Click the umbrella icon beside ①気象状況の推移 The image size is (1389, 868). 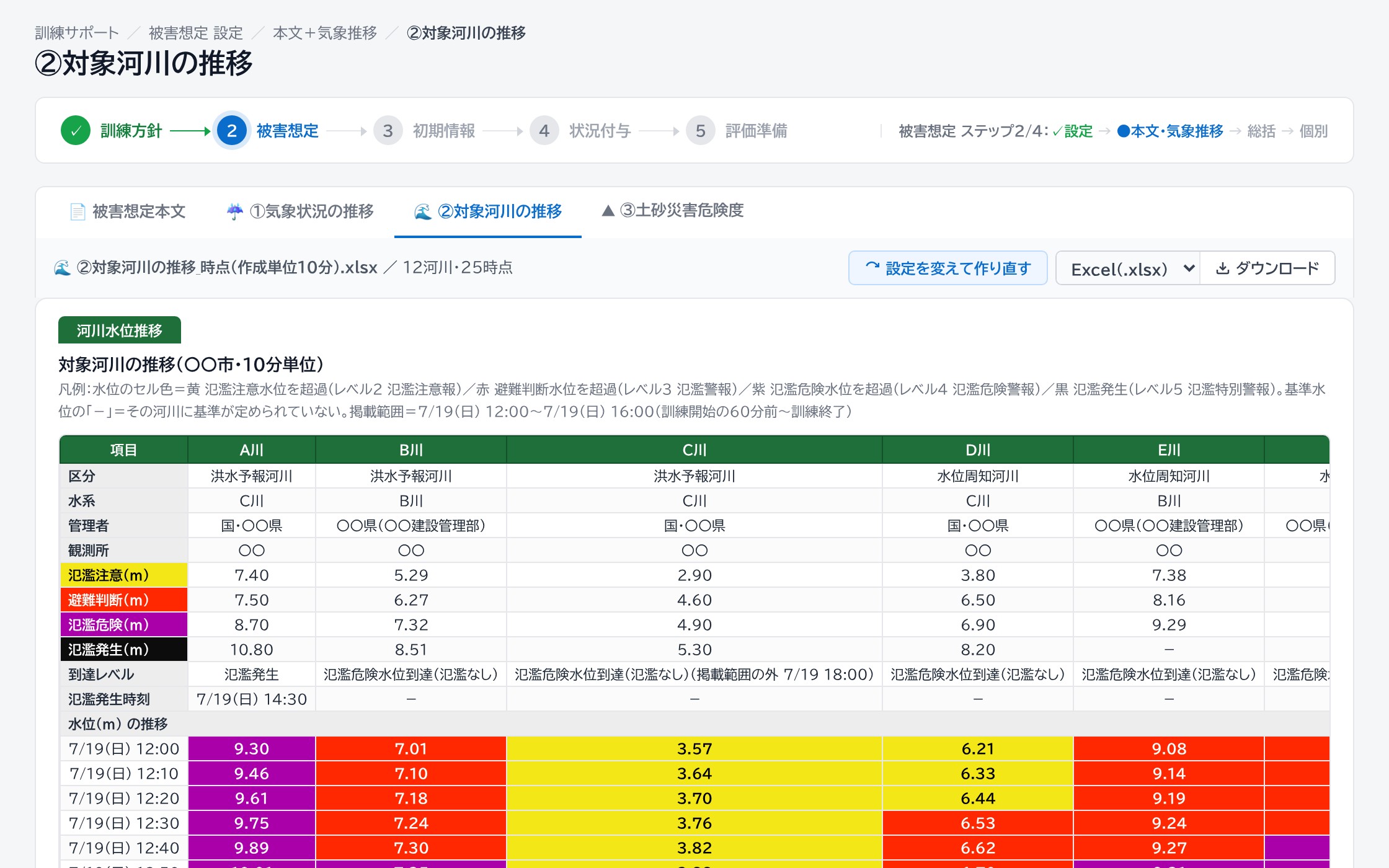point(234,212)
